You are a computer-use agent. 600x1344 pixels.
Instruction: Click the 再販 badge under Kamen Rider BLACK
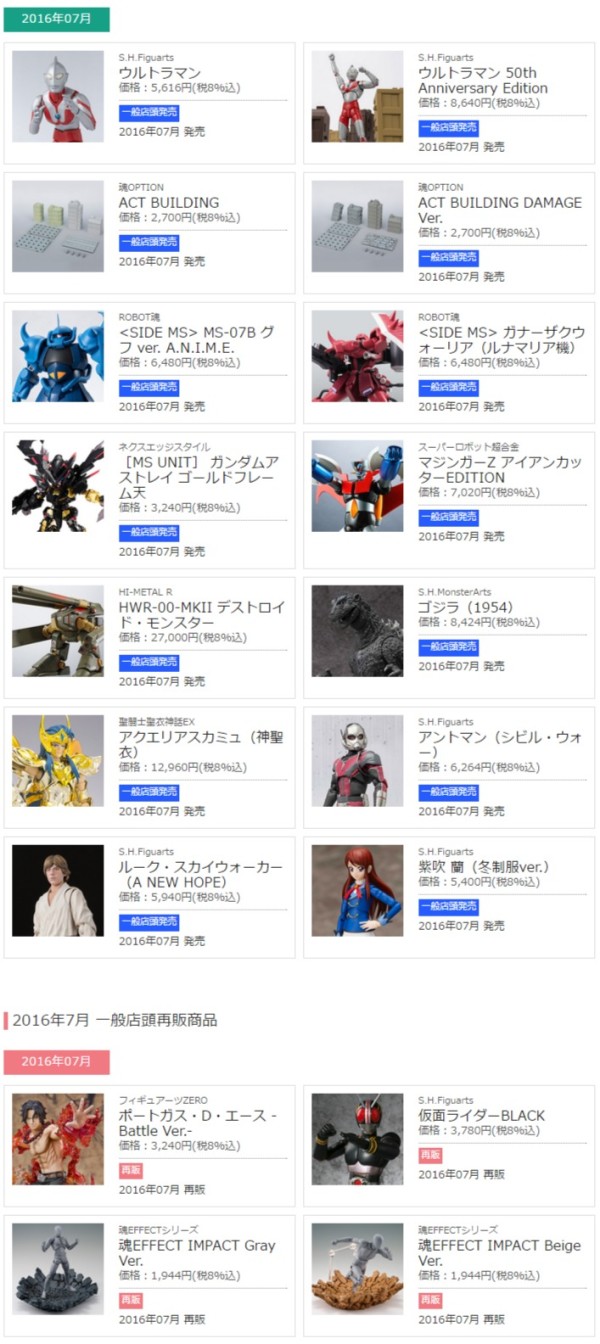(x=430, y=1155)
